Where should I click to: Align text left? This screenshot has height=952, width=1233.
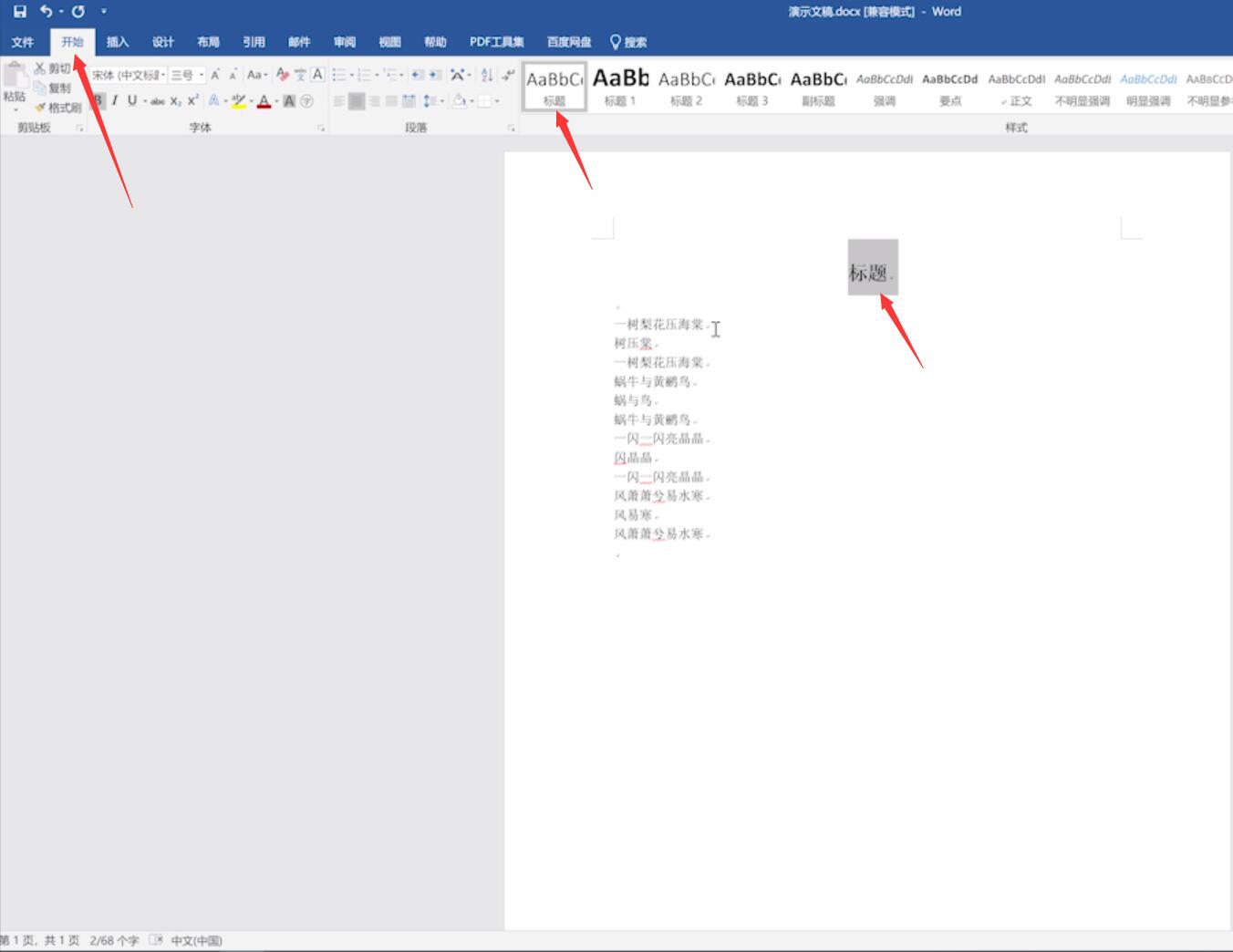click(x=339, y=101)
